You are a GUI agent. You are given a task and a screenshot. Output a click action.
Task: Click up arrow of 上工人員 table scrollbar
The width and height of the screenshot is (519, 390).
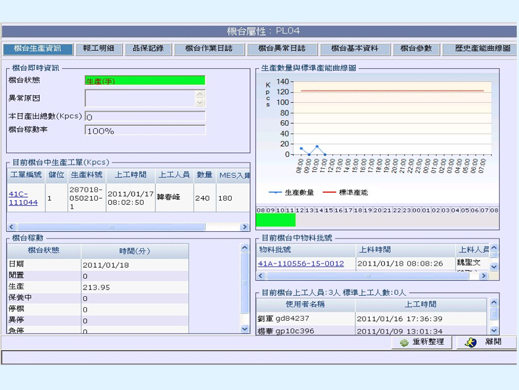coord(494,303)
